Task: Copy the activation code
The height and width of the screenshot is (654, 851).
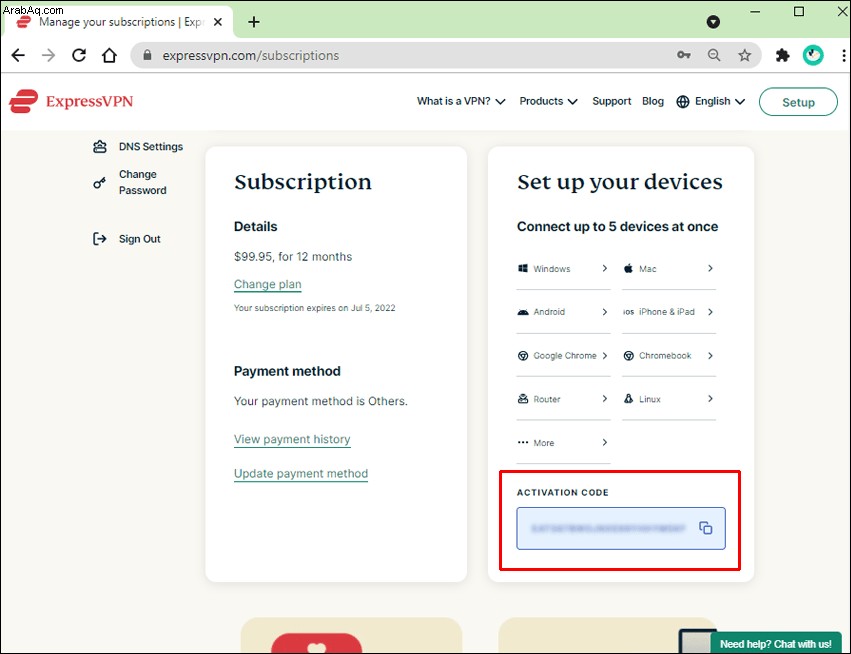Action: coord(706,528)
